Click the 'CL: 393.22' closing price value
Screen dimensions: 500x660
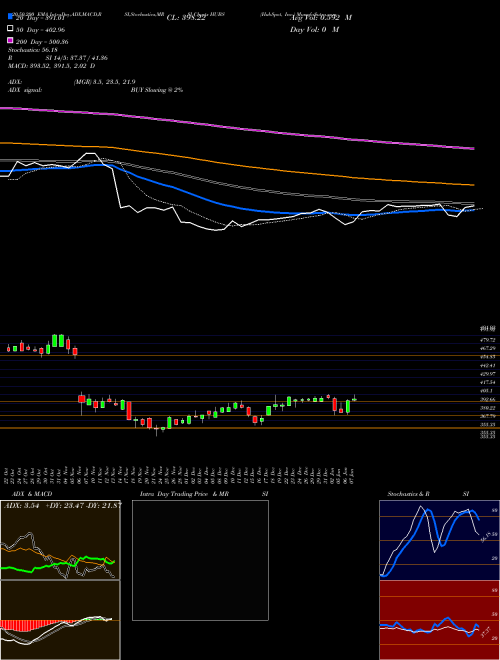pyautogui.click(x=186, y=18)
